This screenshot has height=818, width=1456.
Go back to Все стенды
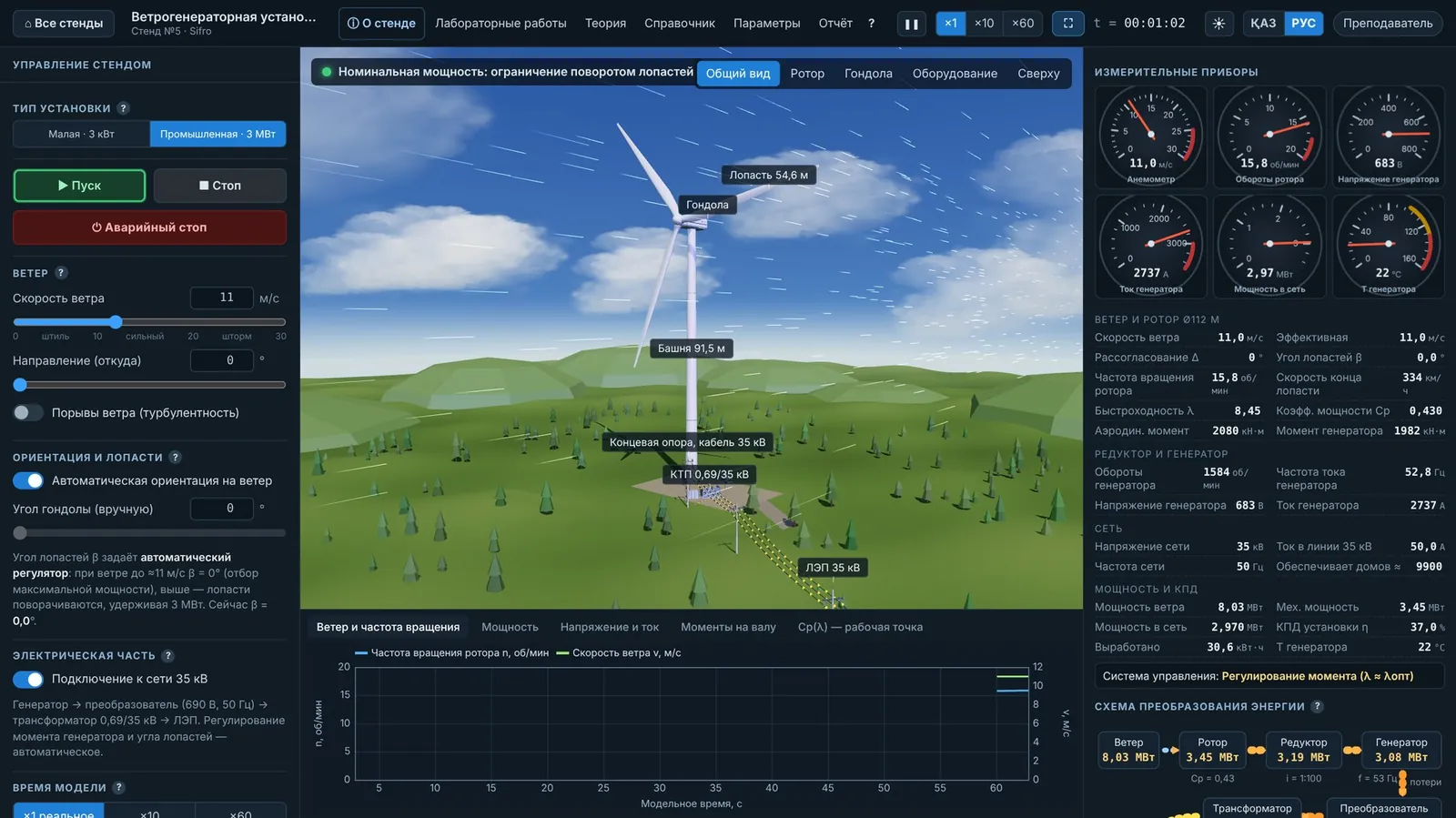(x=63, y=24)
